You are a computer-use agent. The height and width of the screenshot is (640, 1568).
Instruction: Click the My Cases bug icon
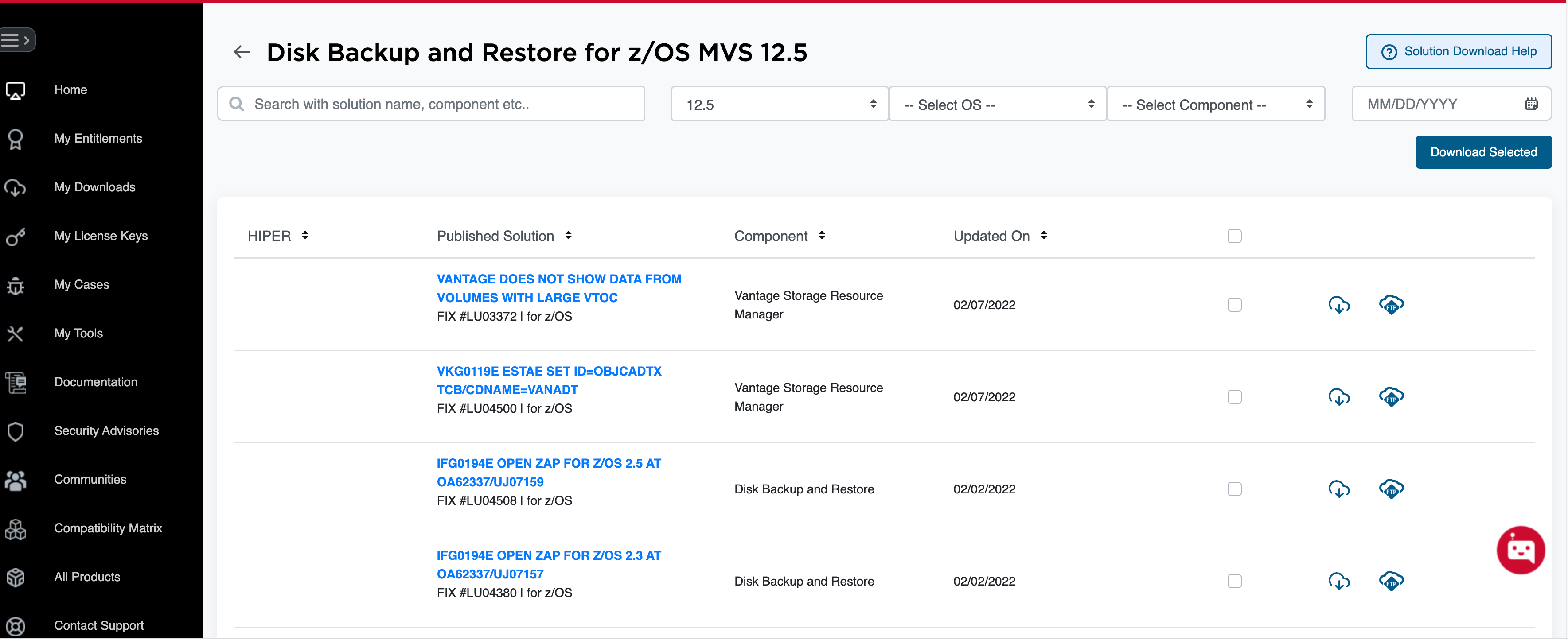coord(15,285)
